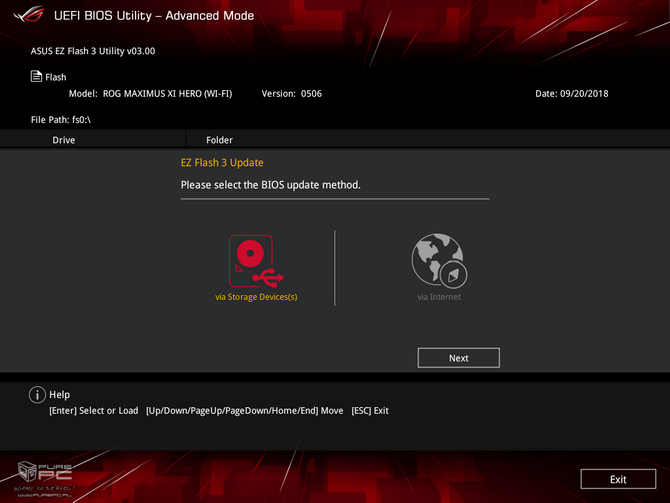Click the 'Model: ROG MAXIMUS XI HERO (WI-FI)' text

[x=150, y=94]
